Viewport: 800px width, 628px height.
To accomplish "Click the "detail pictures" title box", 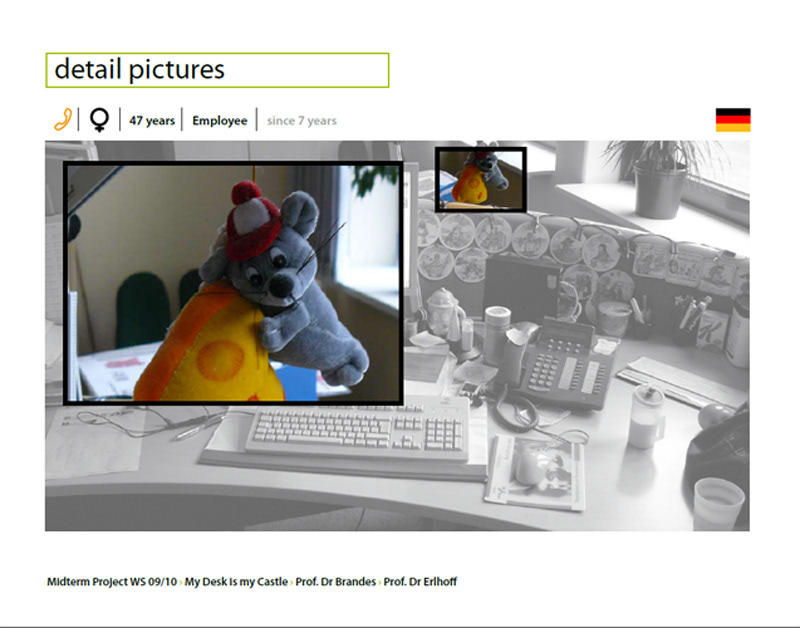I will tap(217, 70).
